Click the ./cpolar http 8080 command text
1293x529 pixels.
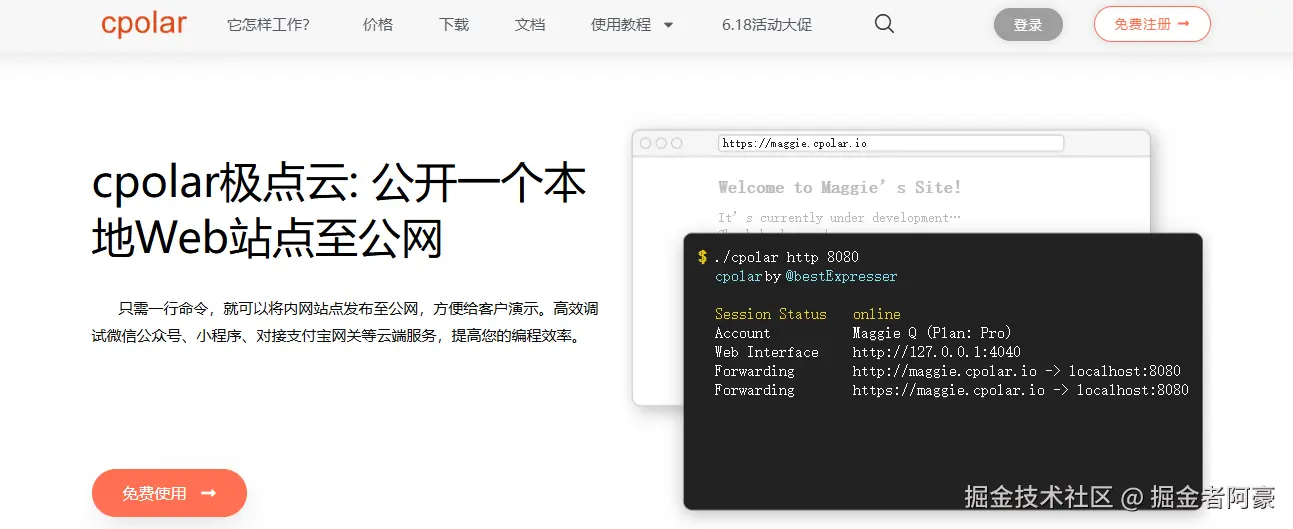pyautogui.click(x=786, y=257)
